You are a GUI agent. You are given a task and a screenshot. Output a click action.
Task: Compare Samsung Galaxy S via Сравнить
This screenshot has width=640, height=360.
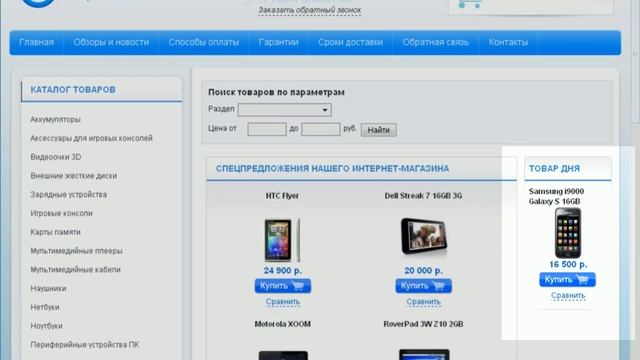tap(568, 296)
